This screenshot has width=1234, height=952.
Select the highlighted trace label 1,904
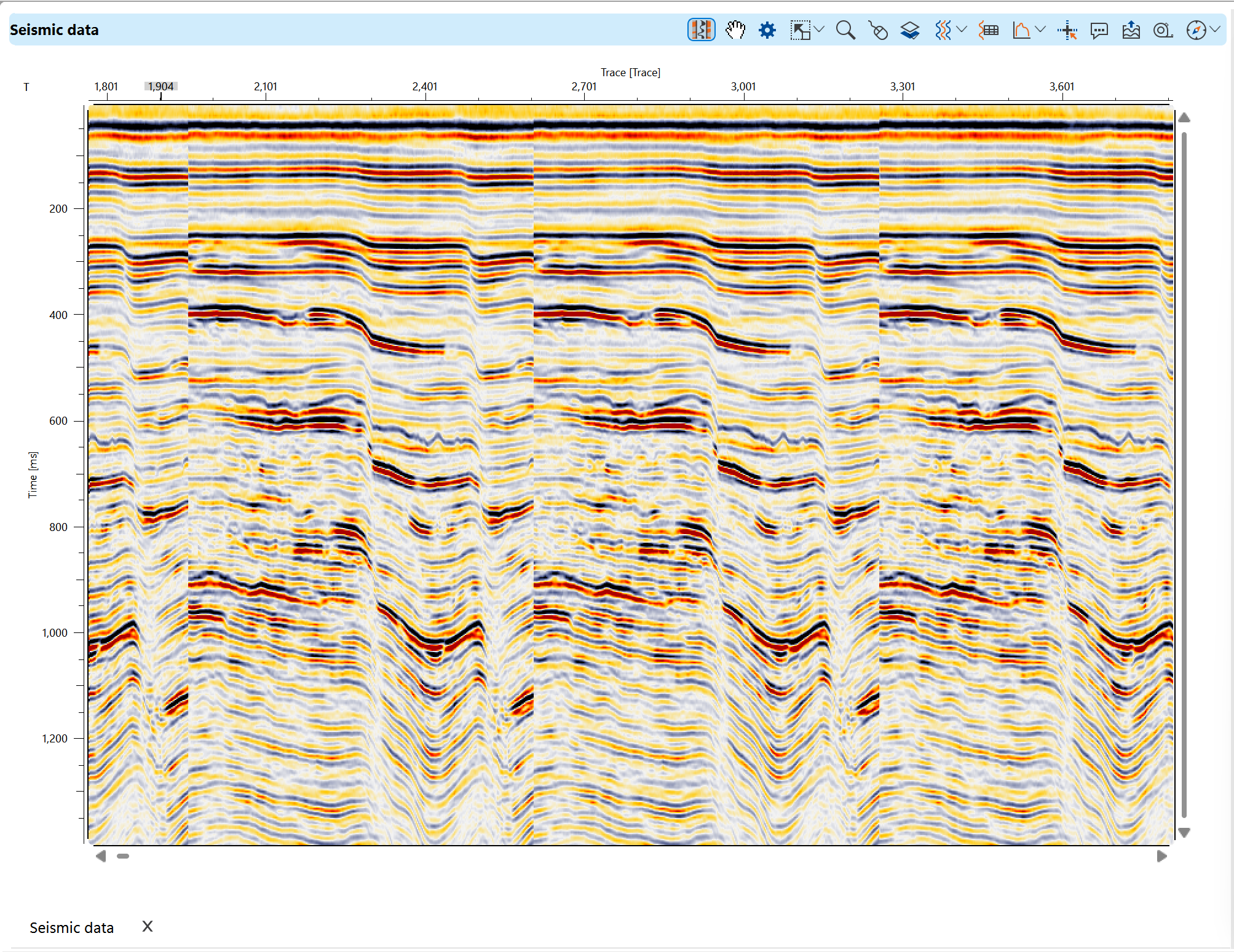pos(160,87)
